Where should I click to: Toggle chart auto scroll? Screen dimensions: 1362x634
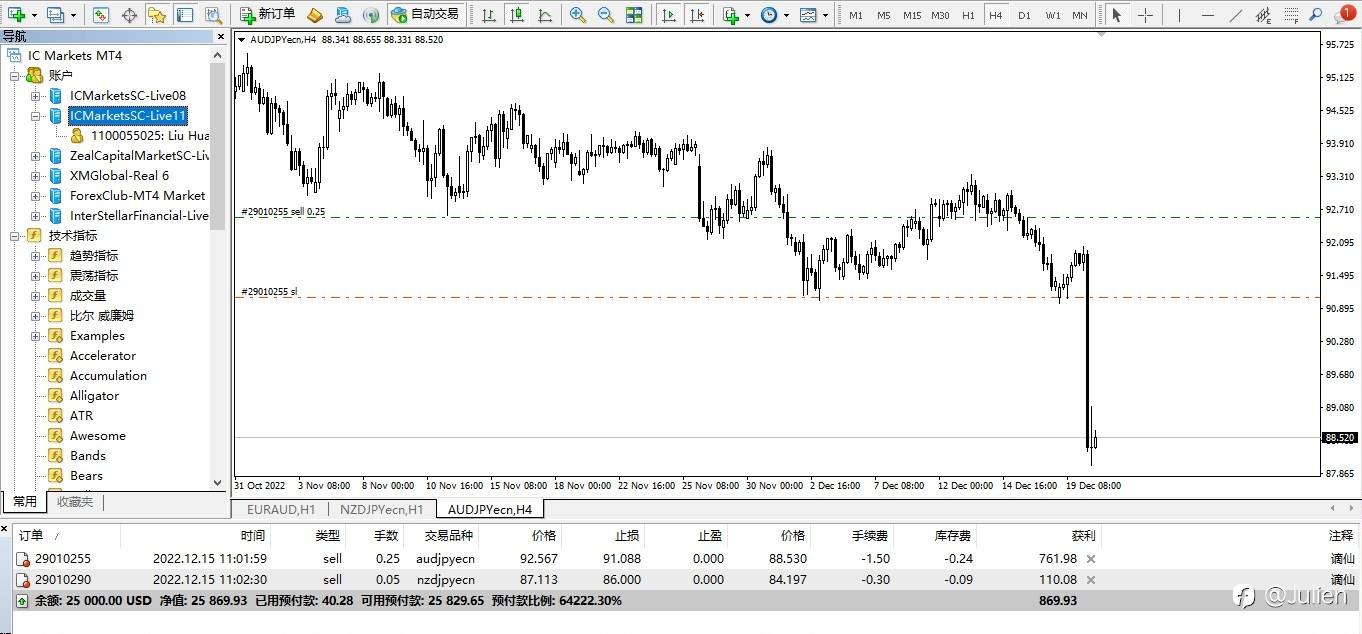coord(668,15)
